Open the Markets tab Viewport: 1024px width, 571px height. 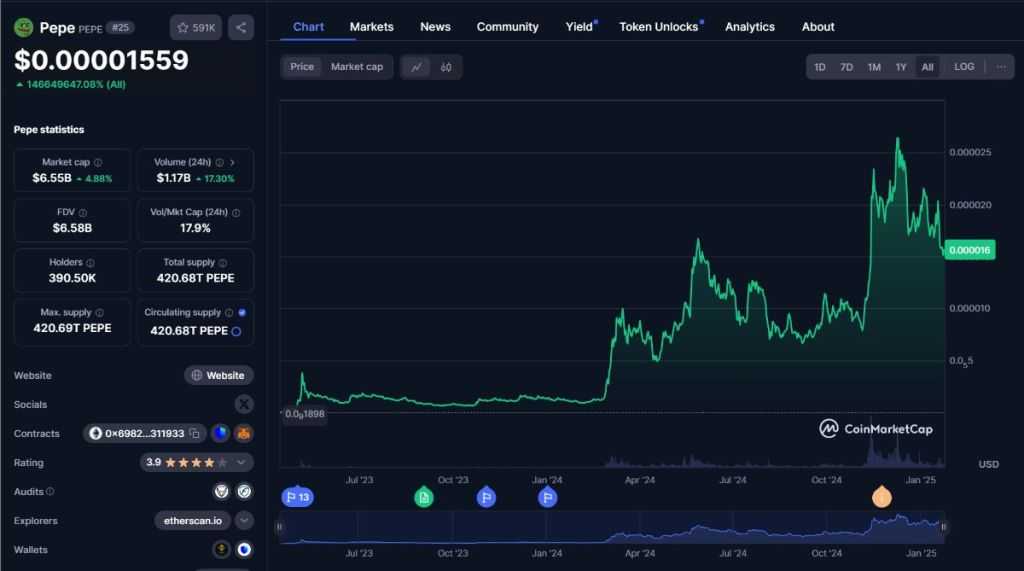(x=372, y=27)
